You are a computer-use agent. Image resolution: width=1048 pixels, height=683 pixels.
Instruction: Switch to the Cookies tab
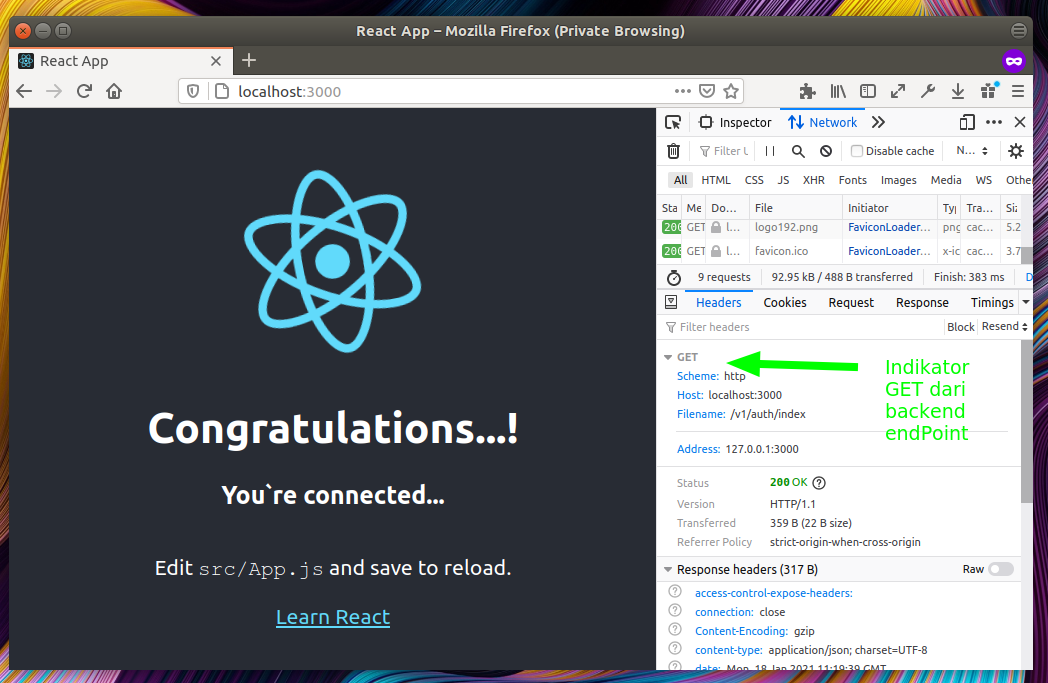784,302
